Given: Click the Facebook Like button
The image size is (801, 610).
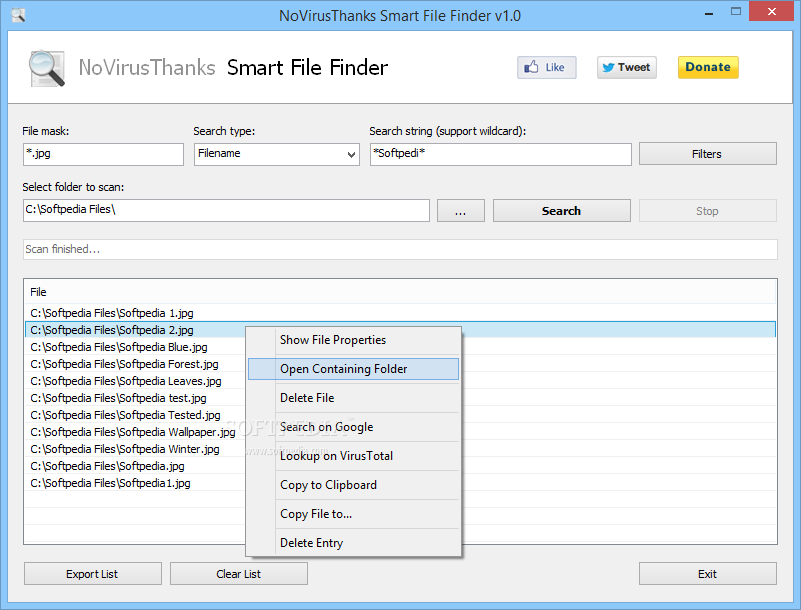Looking at the screenshot, I should click(547, 67).
